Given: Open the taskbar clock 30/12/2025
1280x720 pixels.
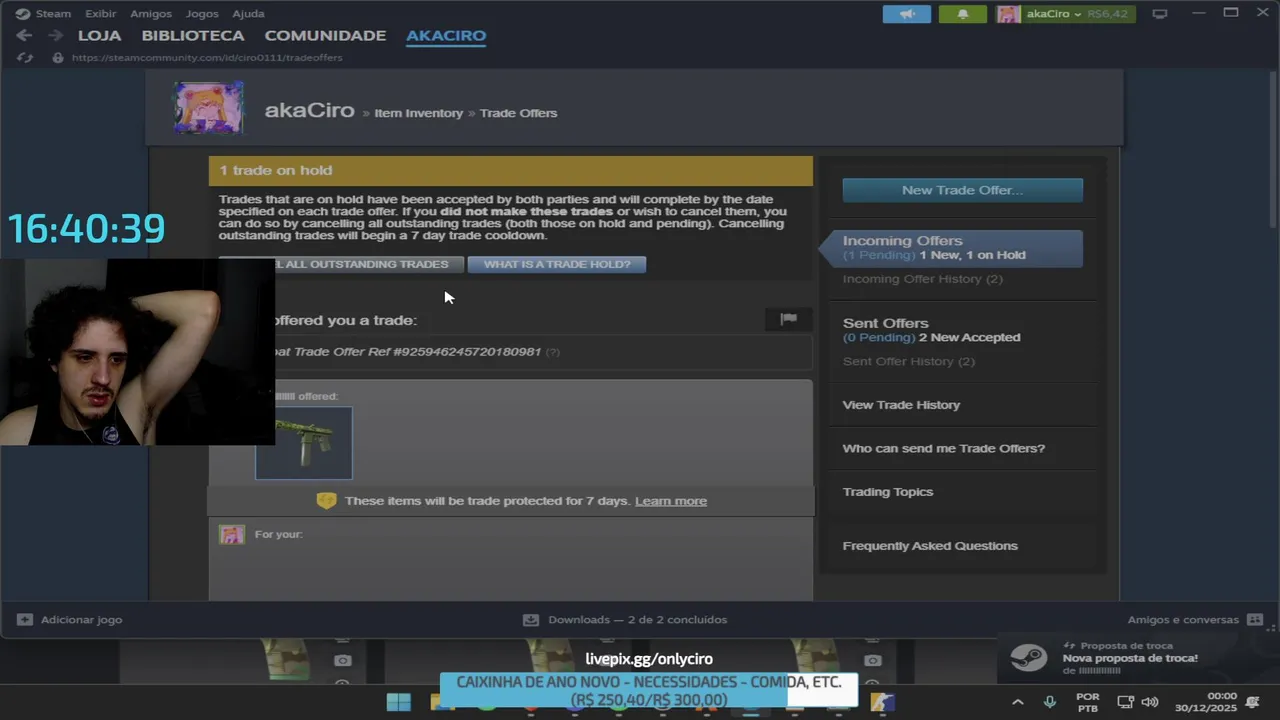Looking at the screenshot, I should 1207,702.
